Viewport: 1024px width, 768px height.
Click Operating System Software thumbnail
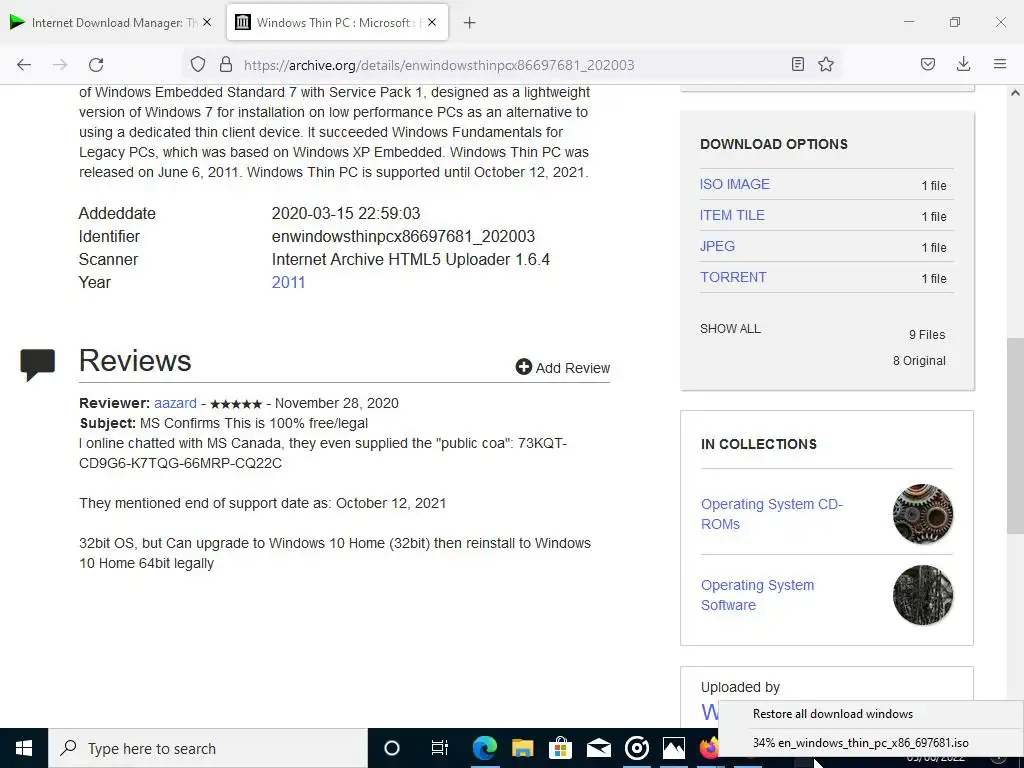click(x=923, y=595)
